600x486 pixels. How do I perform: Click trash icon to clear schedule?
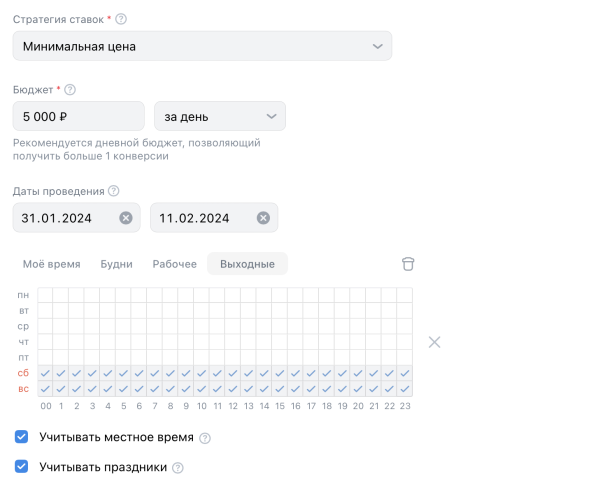tap(408, 264)
